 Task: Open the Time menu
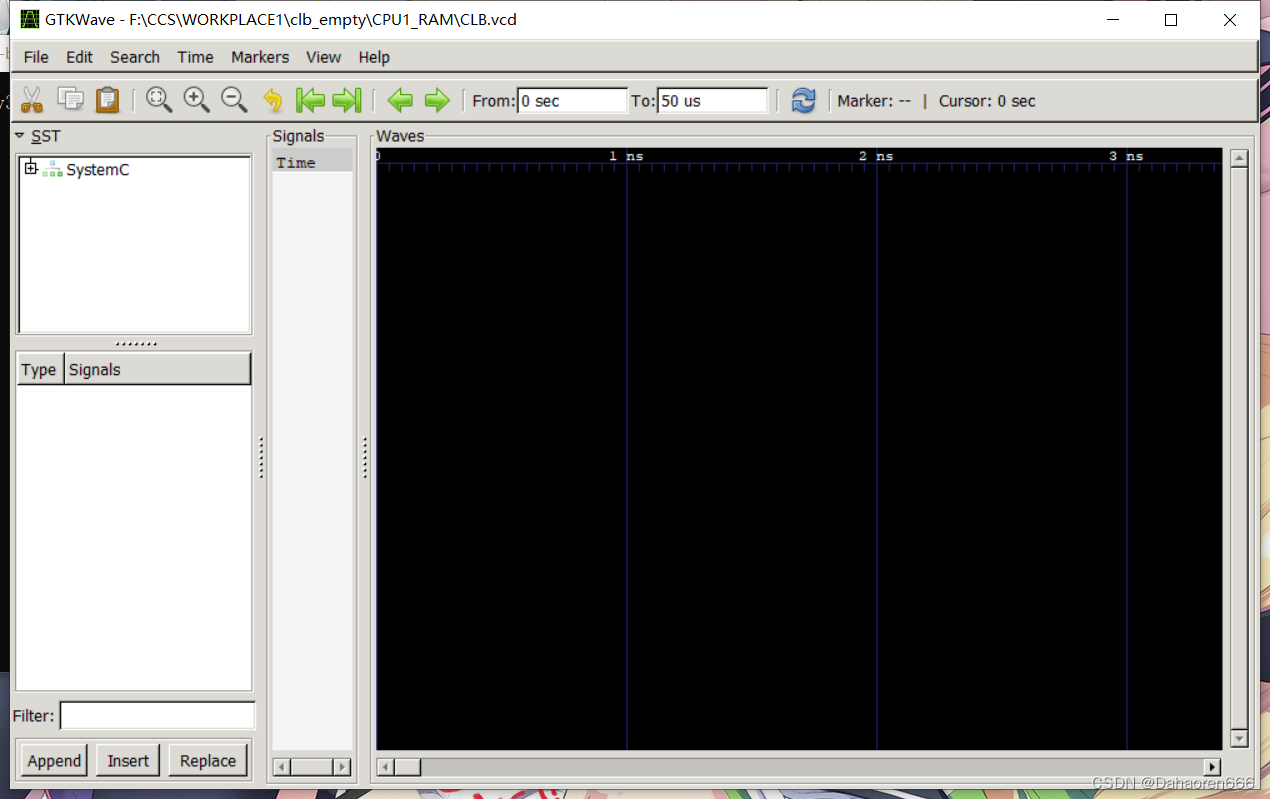click(195, 57)
